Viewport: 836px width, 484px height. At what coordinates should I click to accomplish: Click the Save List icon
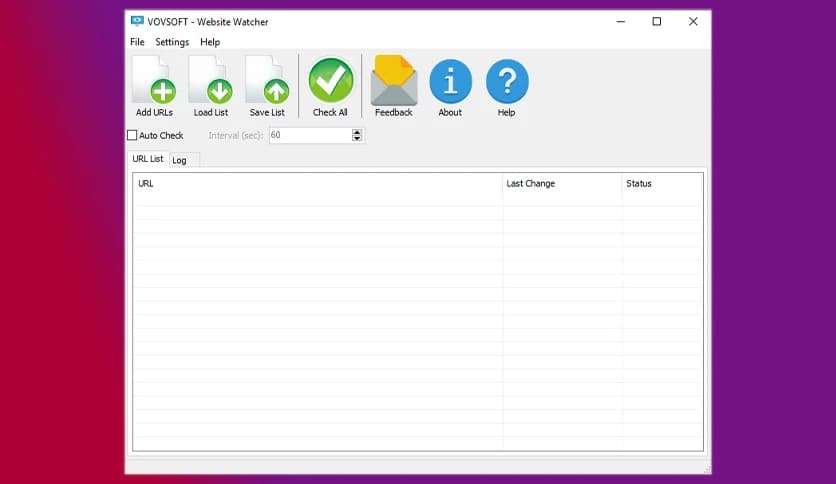click(267, 86)
